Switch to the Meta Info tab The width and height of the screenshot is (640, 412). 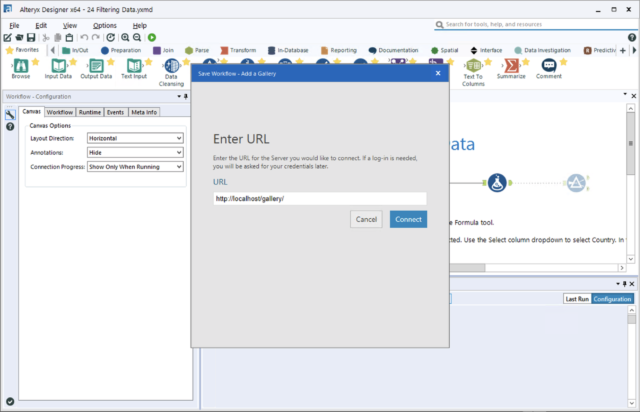[x=144, y=112]
